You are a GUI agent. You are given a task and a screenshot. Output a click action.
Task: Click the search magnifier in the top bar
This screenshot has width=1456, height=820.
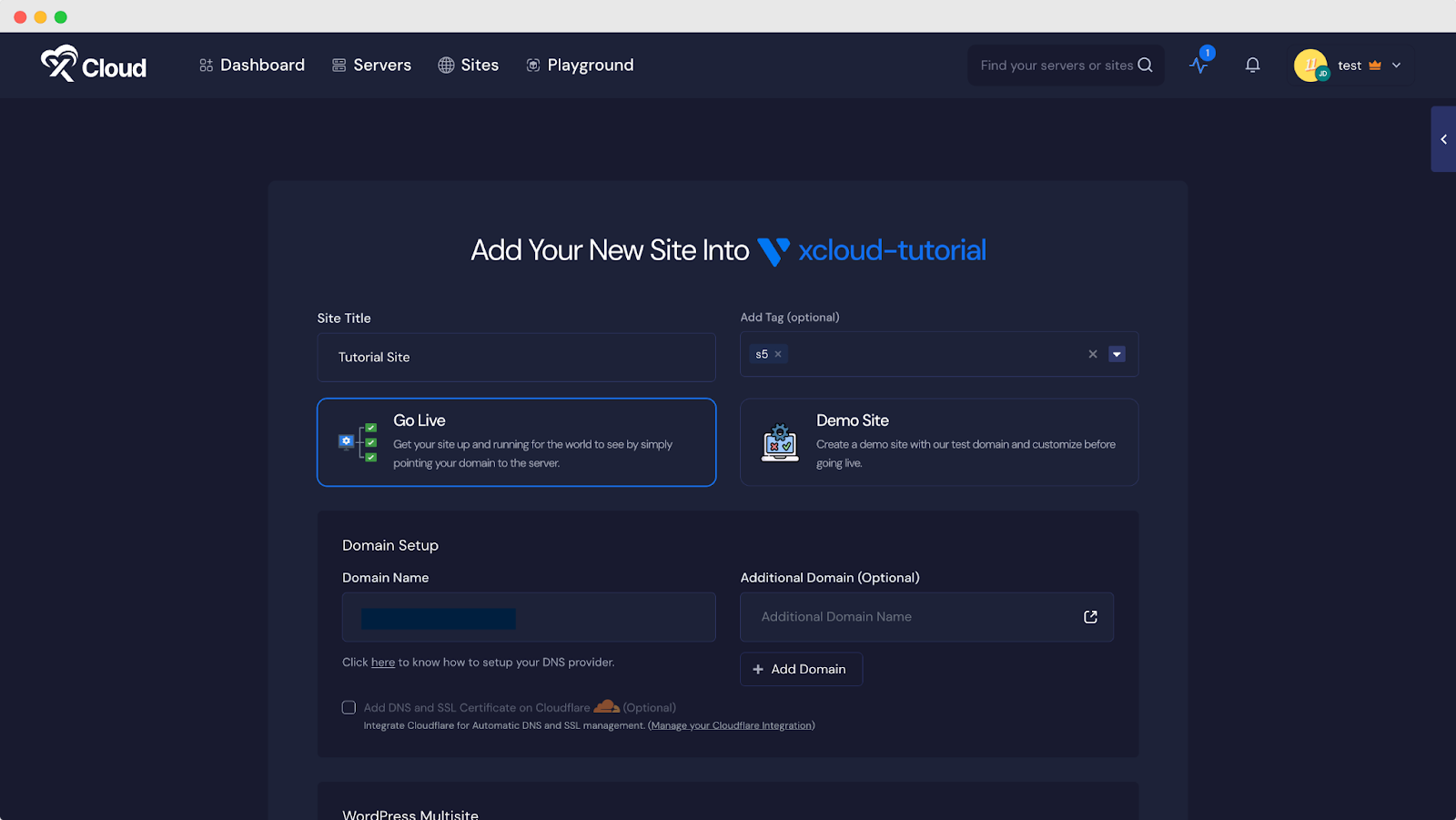[1144, 65]
